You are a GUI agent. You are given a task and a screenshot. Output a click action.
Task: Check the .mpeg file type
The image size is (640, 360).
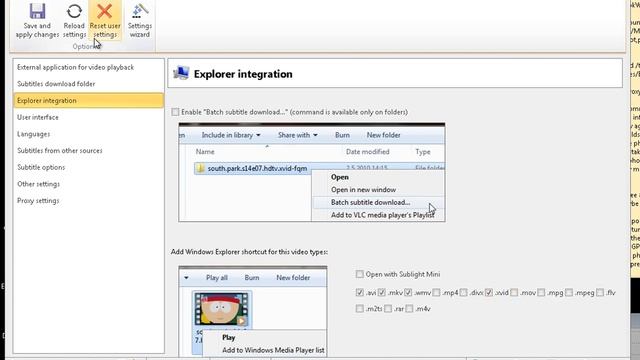(569, 293)
